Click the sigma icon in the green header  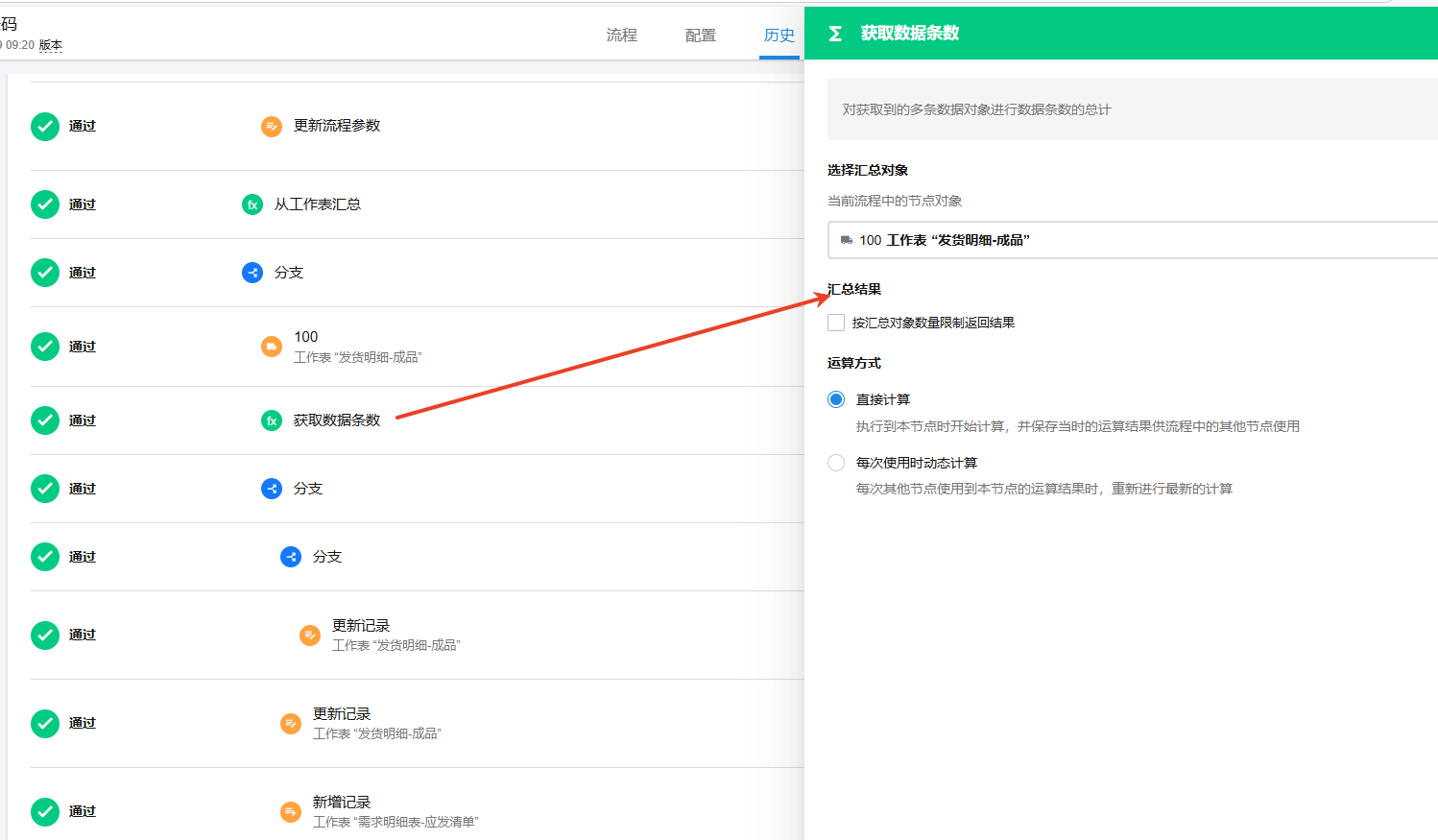pyautogui.click(x=835, y=34)
